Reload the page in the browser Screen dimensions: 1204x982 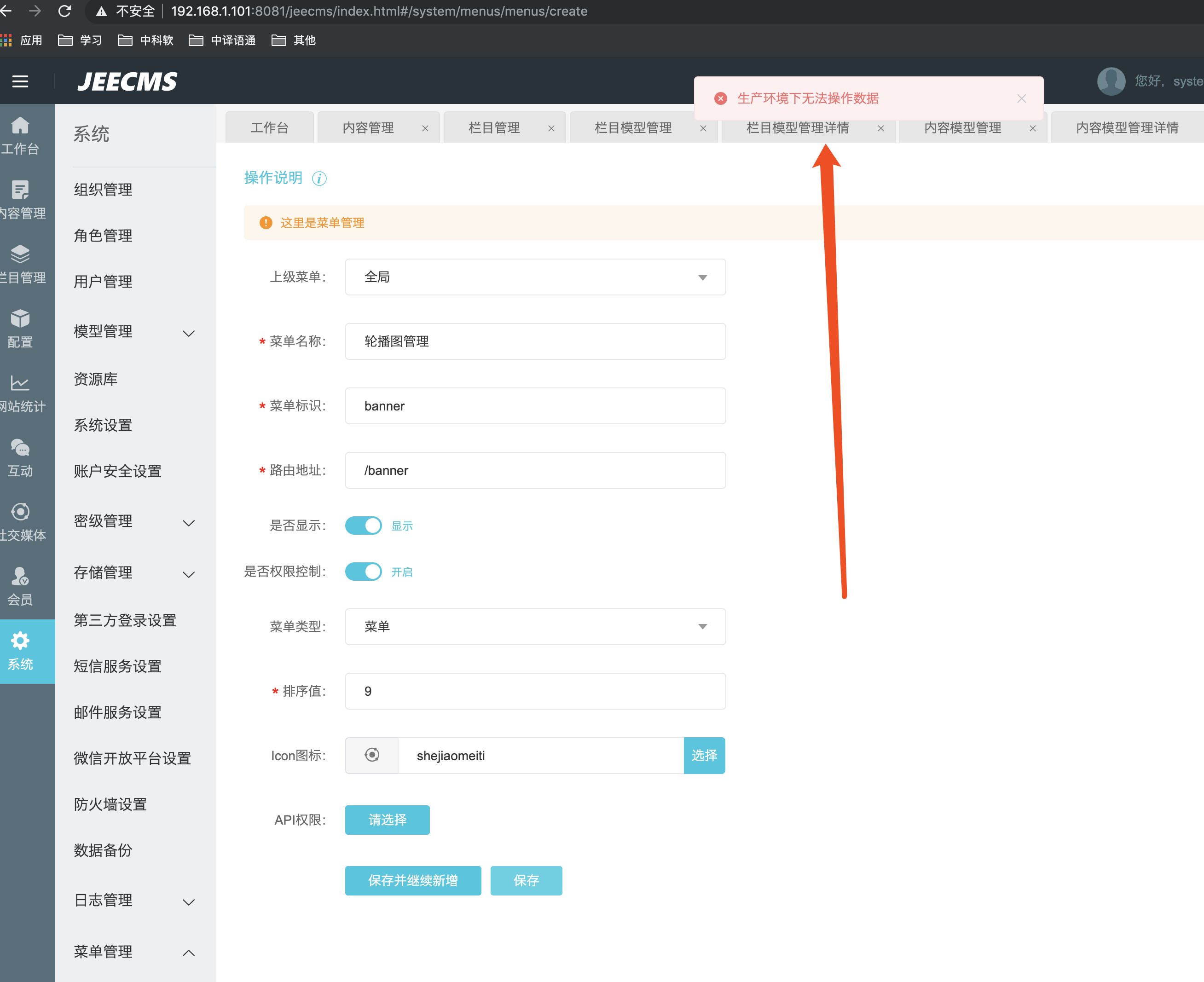(64, 12)
